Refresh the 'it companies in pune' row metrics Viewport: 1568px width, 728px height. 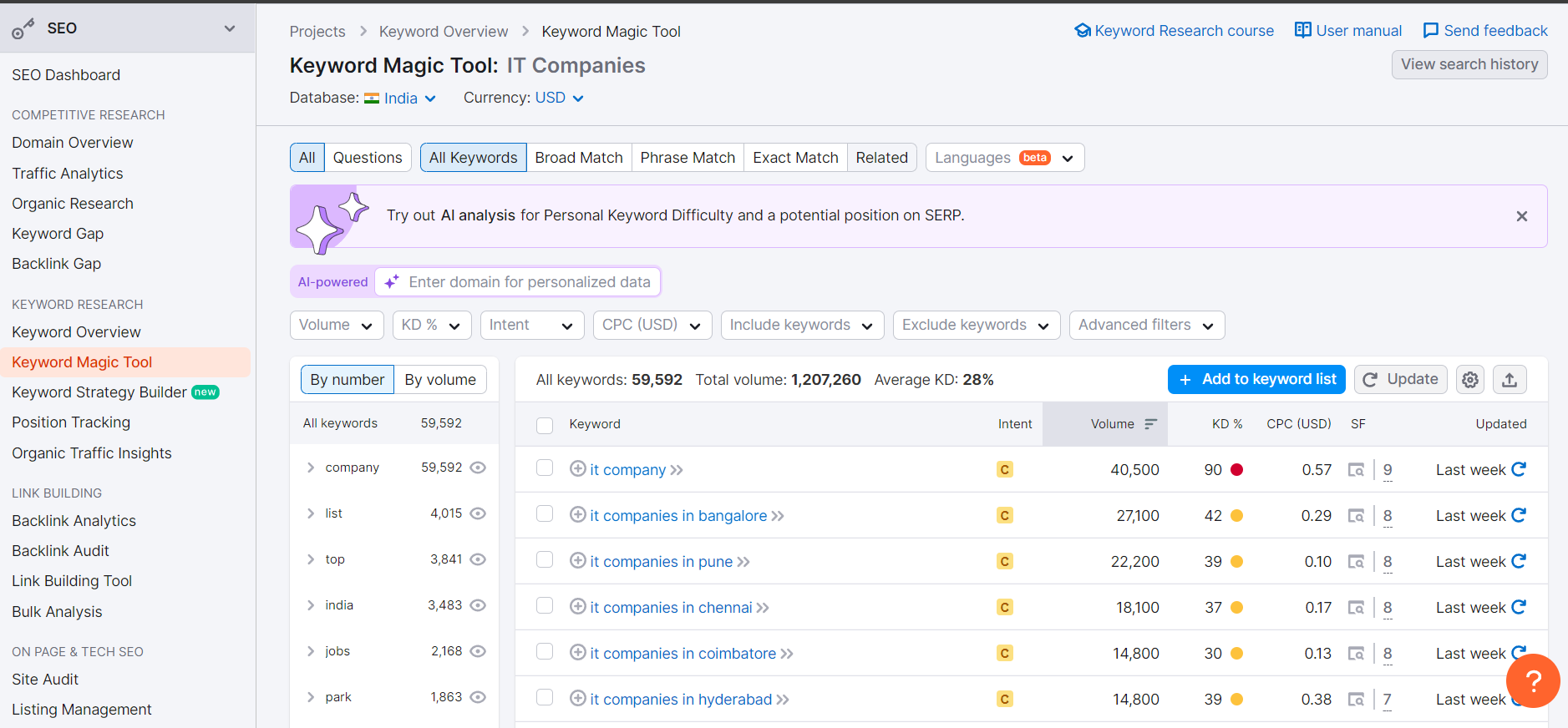point(1519,561)
